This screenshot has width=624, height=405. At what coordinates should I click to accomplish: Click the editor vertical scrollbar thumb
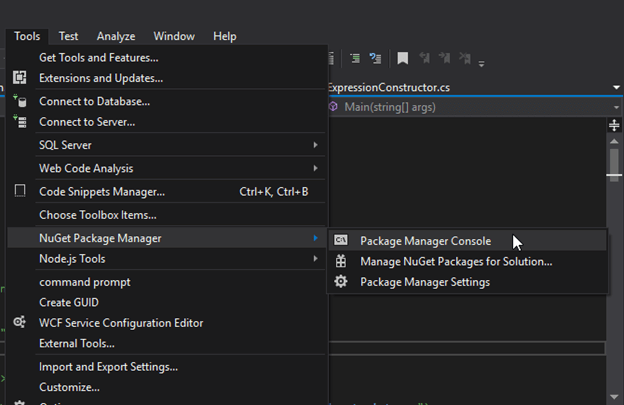tap(615, 158)
